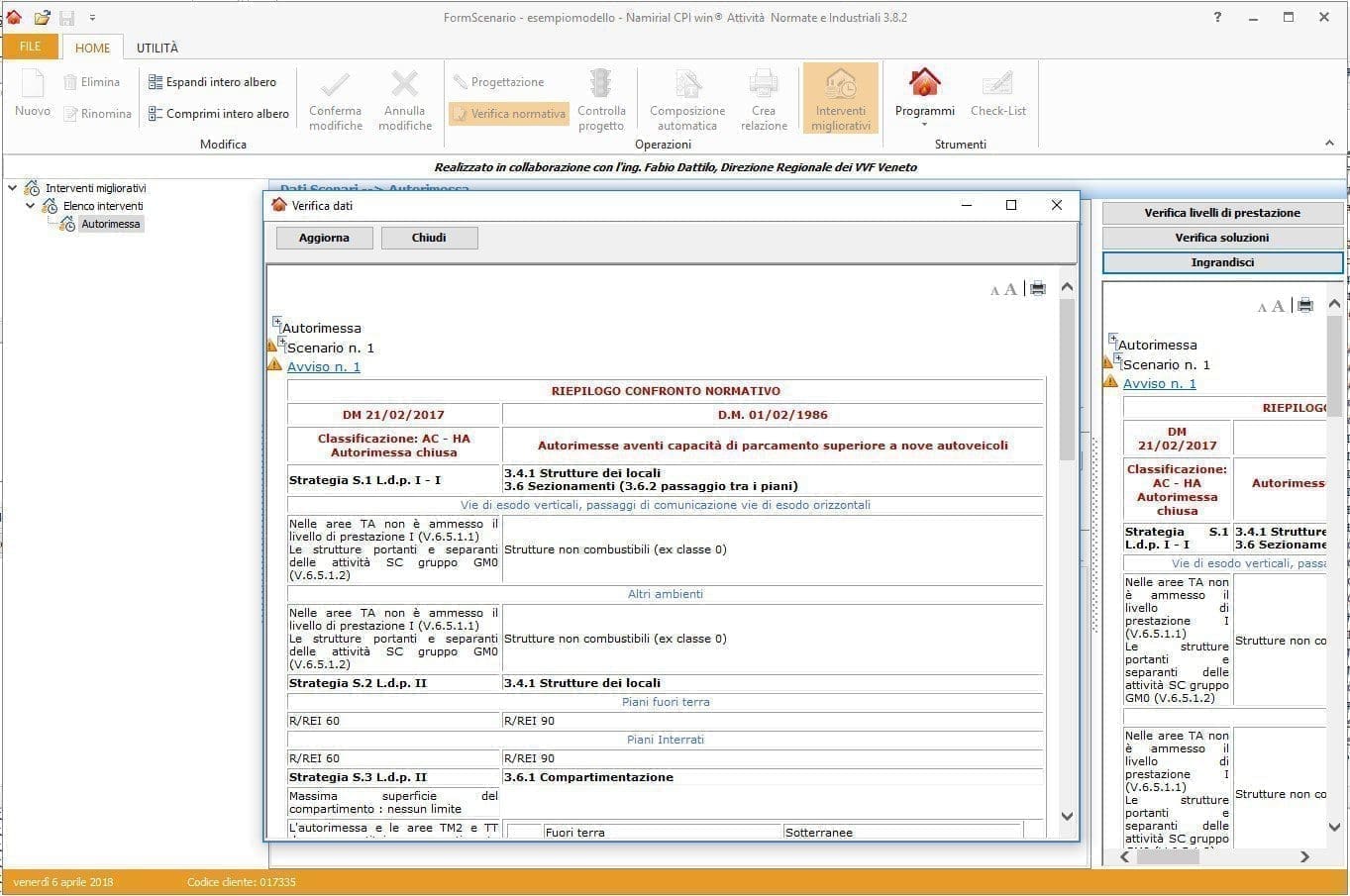Click the Interventi migliorativi ribbon icon
This screenshot has height=896, width=1350.
coord(840,85)
